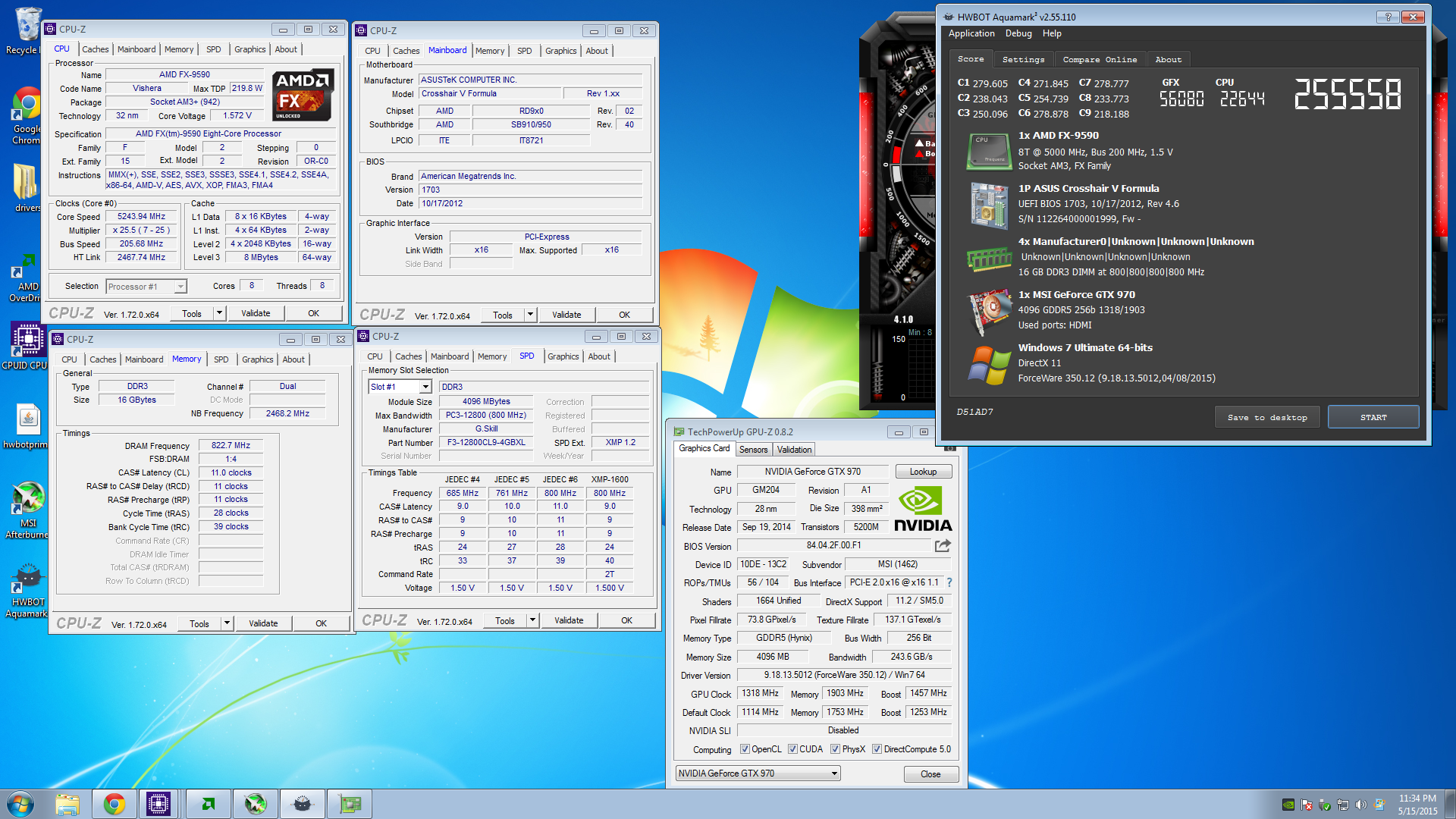The width and height of the screenshot is (1456, 819).
Task: Click the CPU chip icon in Aquamark score panel
Action: click(x=989, y=151)
